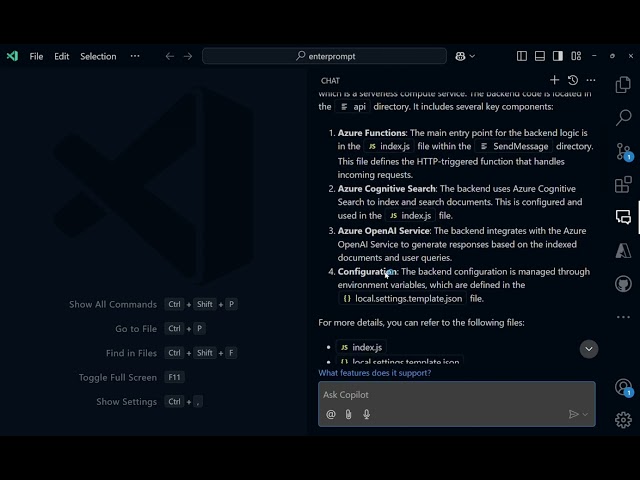640x480 pixels.
Task: Click 'Go to File' shortcut hint
Action: (136, 329)
